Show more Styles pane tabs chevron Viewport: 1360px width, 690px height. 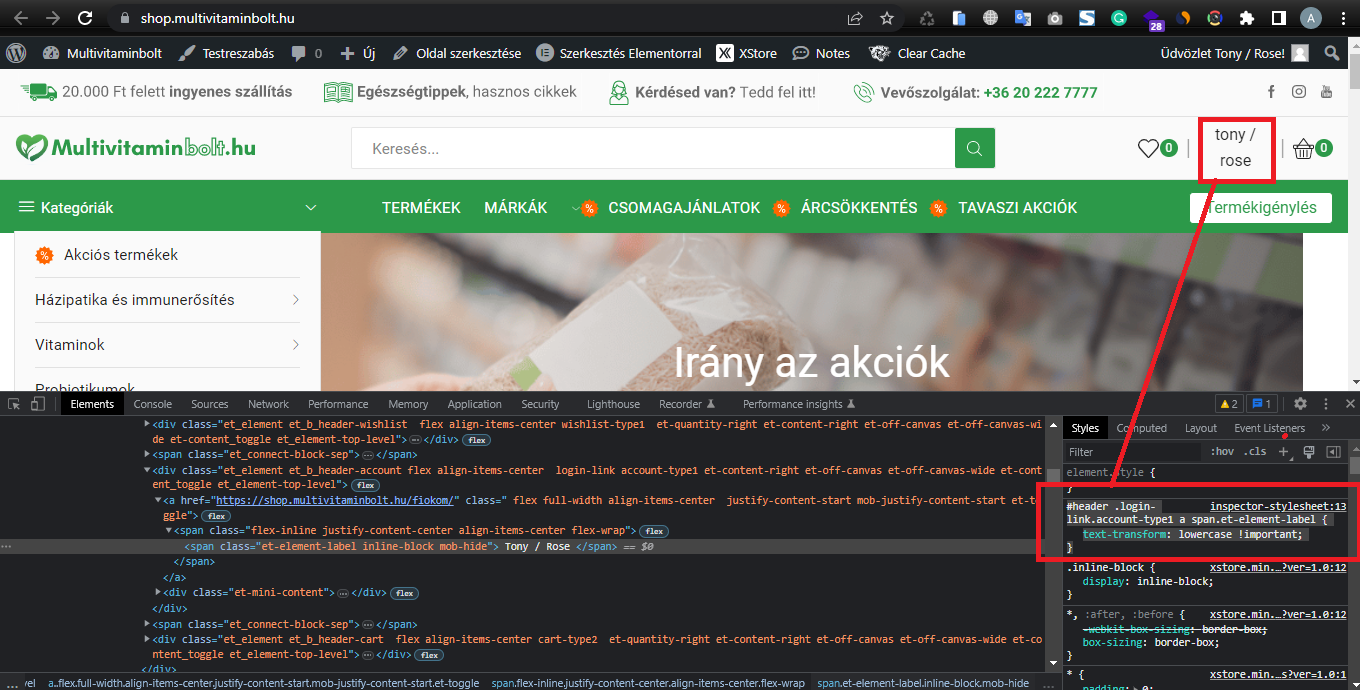(1326, 428)
